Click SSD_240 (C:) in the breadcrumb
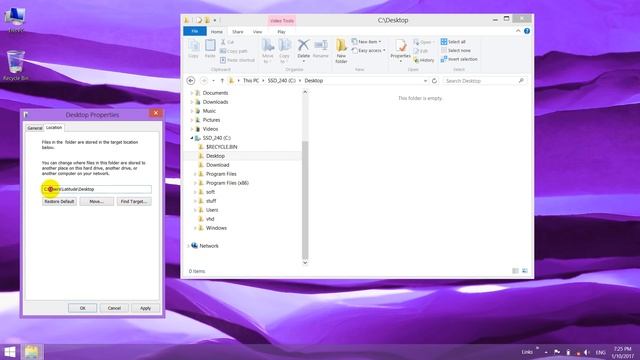The width and height of the screenshot is (640, 360). tap(281, 81)
